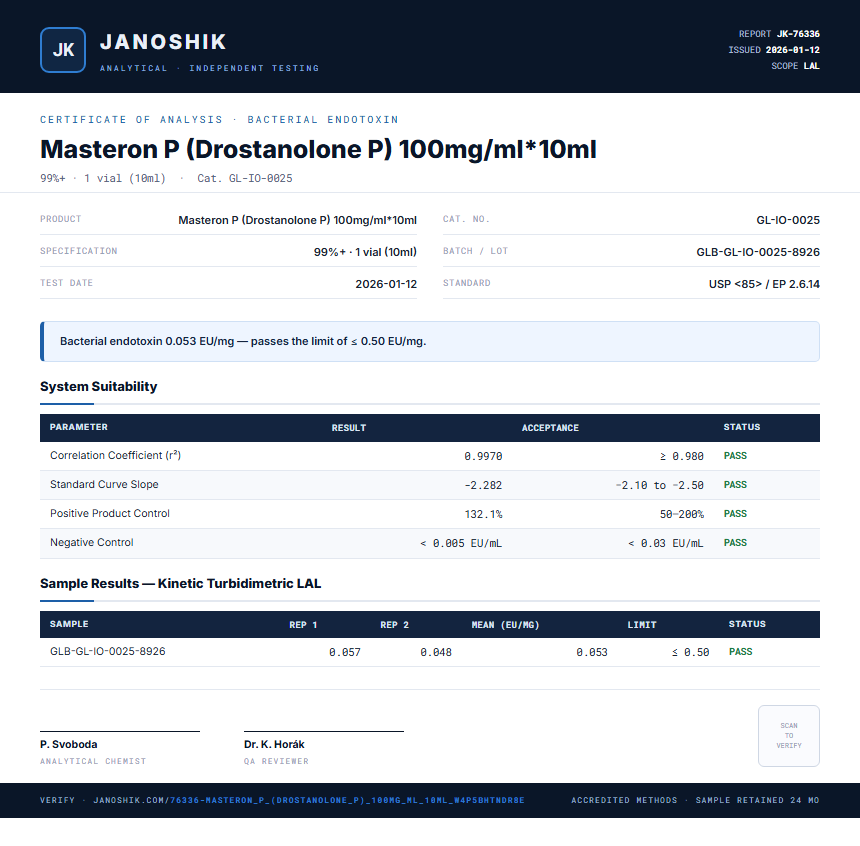Click PASS status for Negative Control
The width and height of the screenshot is (860, 846).
pyautogui.click(x=735, y=543)
